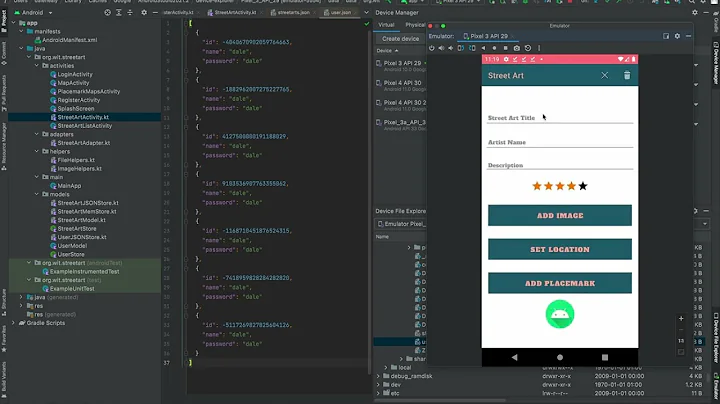Hide the Project panel with minus icon
Screen dimensions: 720x404
(x=155, y=12)
